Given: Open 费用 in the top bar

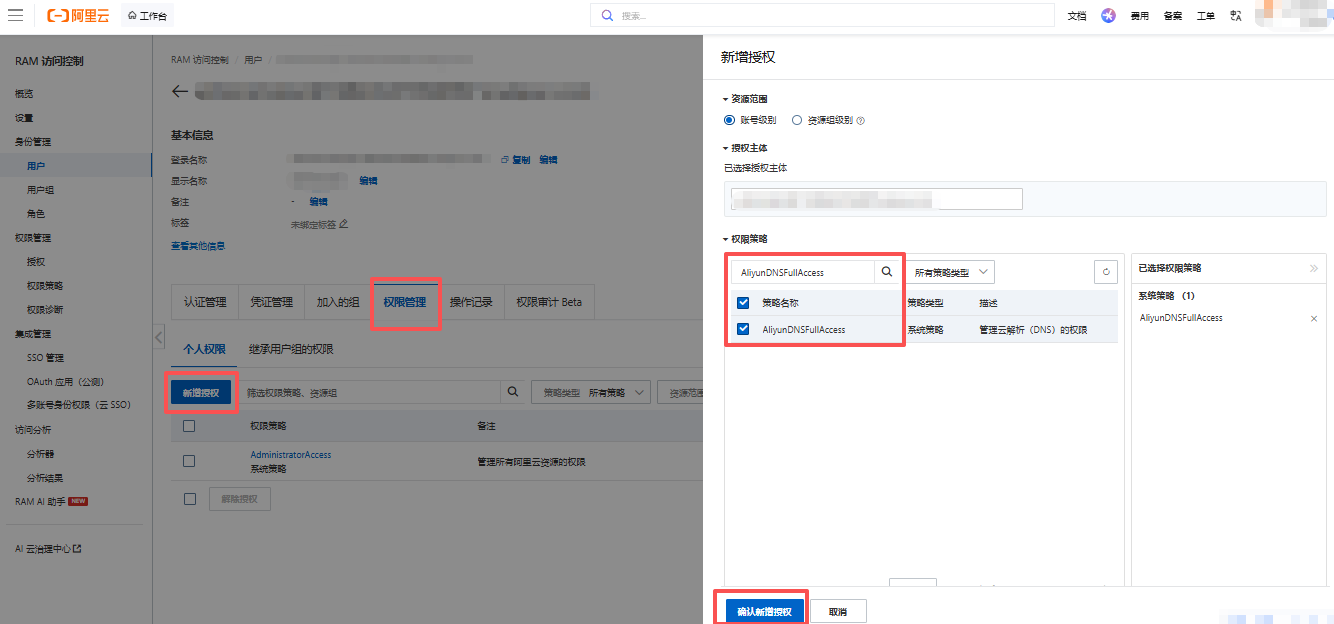Looking at the screenshot, I should point(1140,15).
